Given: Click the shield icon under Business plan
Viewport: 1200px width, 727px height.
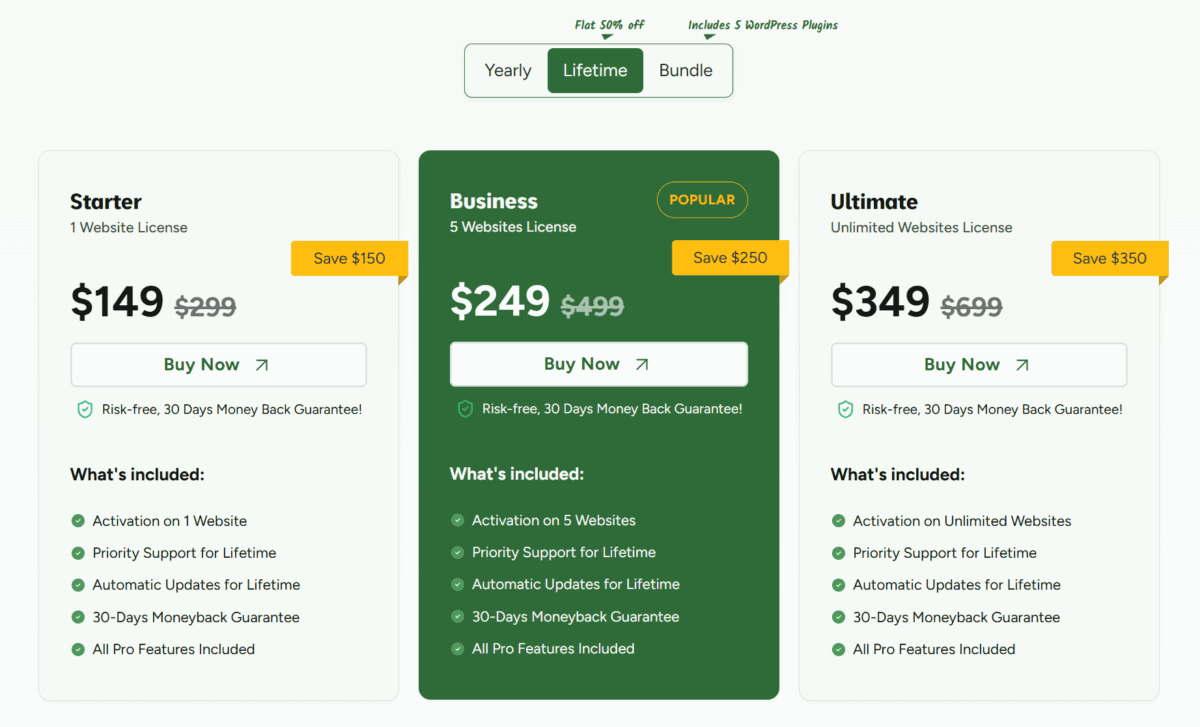Looking at the screenshot, I should 465,408.
